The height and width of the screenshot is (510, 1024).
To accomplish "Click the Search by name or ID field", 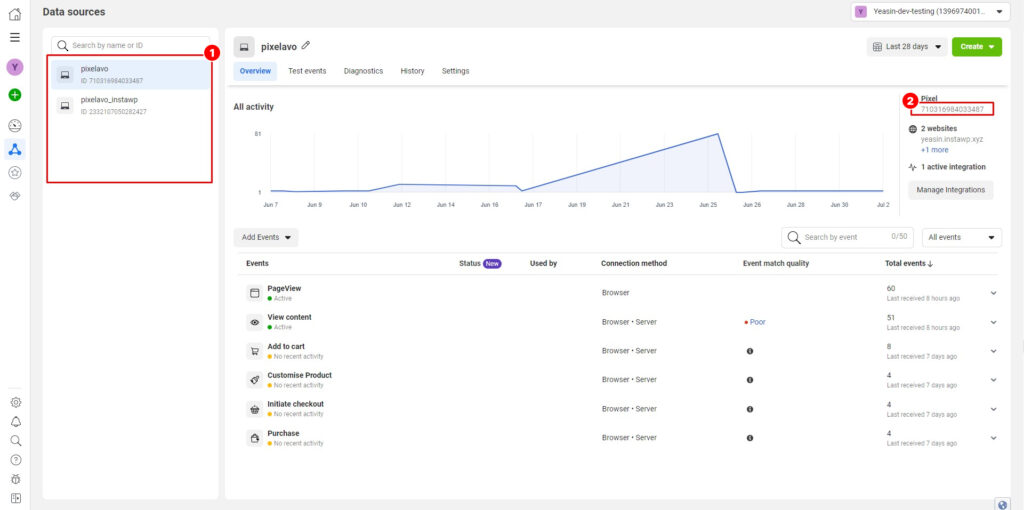I will click(x=132, y=45).
